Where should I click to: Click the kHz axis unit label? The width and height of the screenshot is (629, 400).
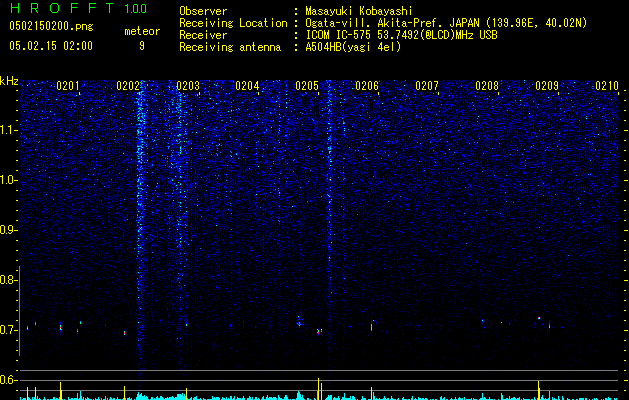pos(9,81)
